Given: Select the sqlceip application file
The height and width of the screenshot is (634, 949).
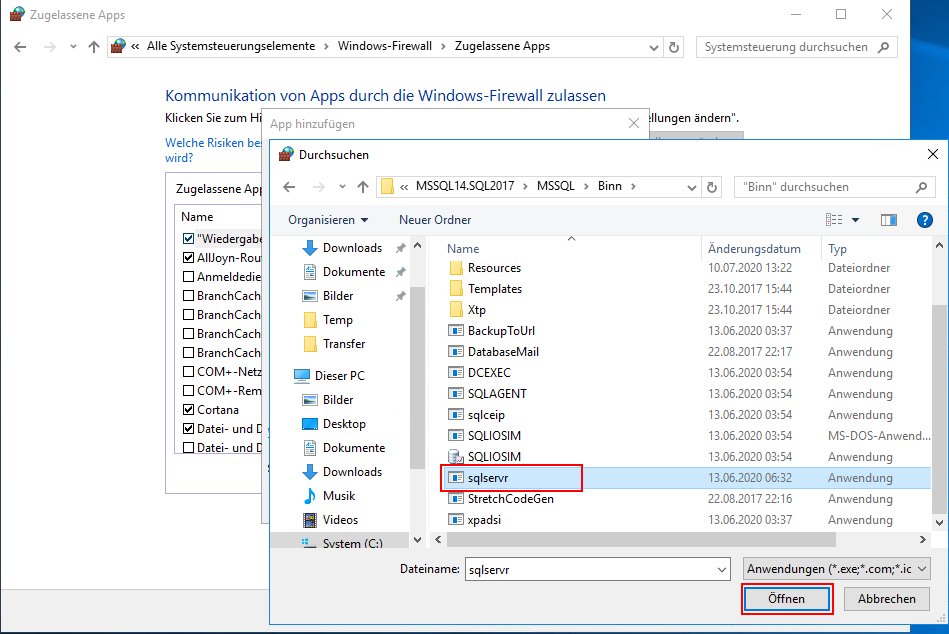Looking at the screenshot, I should pos(486,415).
